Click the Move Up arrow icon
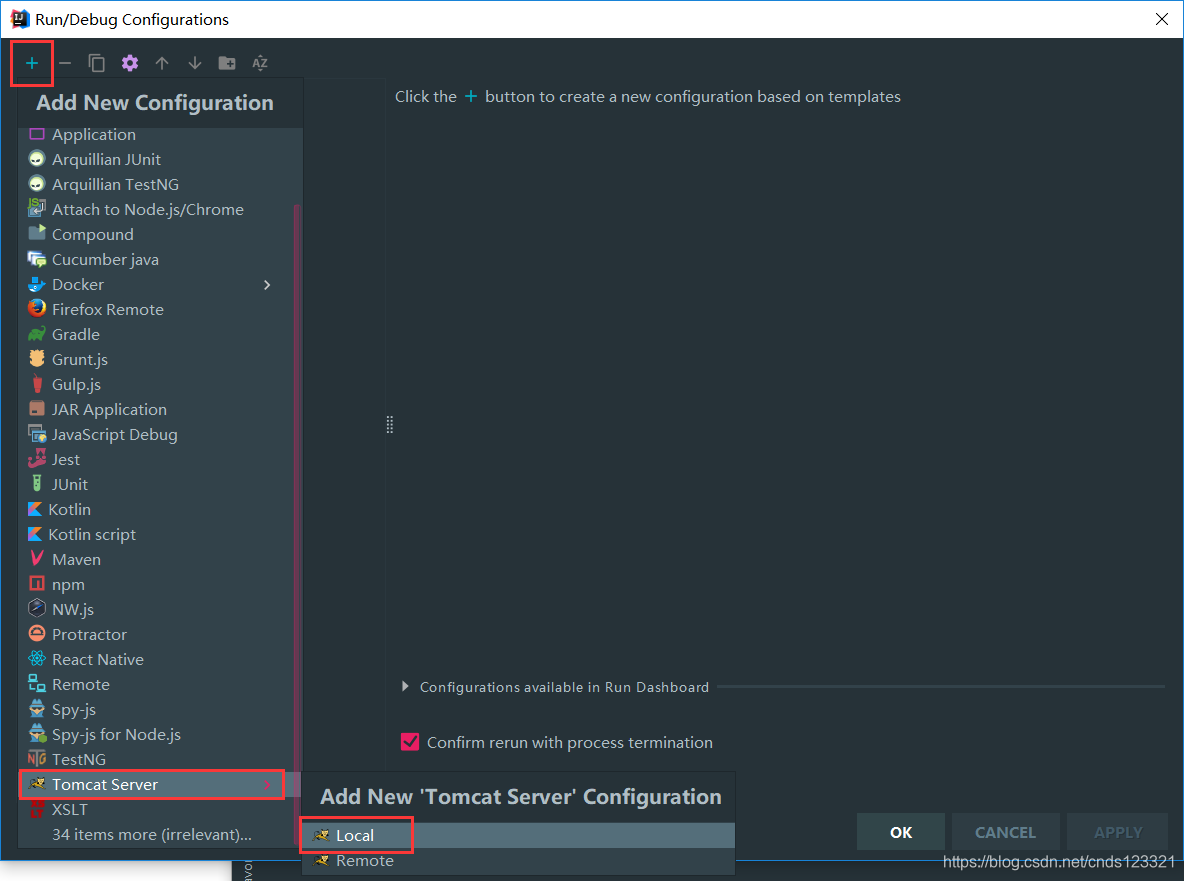The image size is (1184, 881). 162,63
